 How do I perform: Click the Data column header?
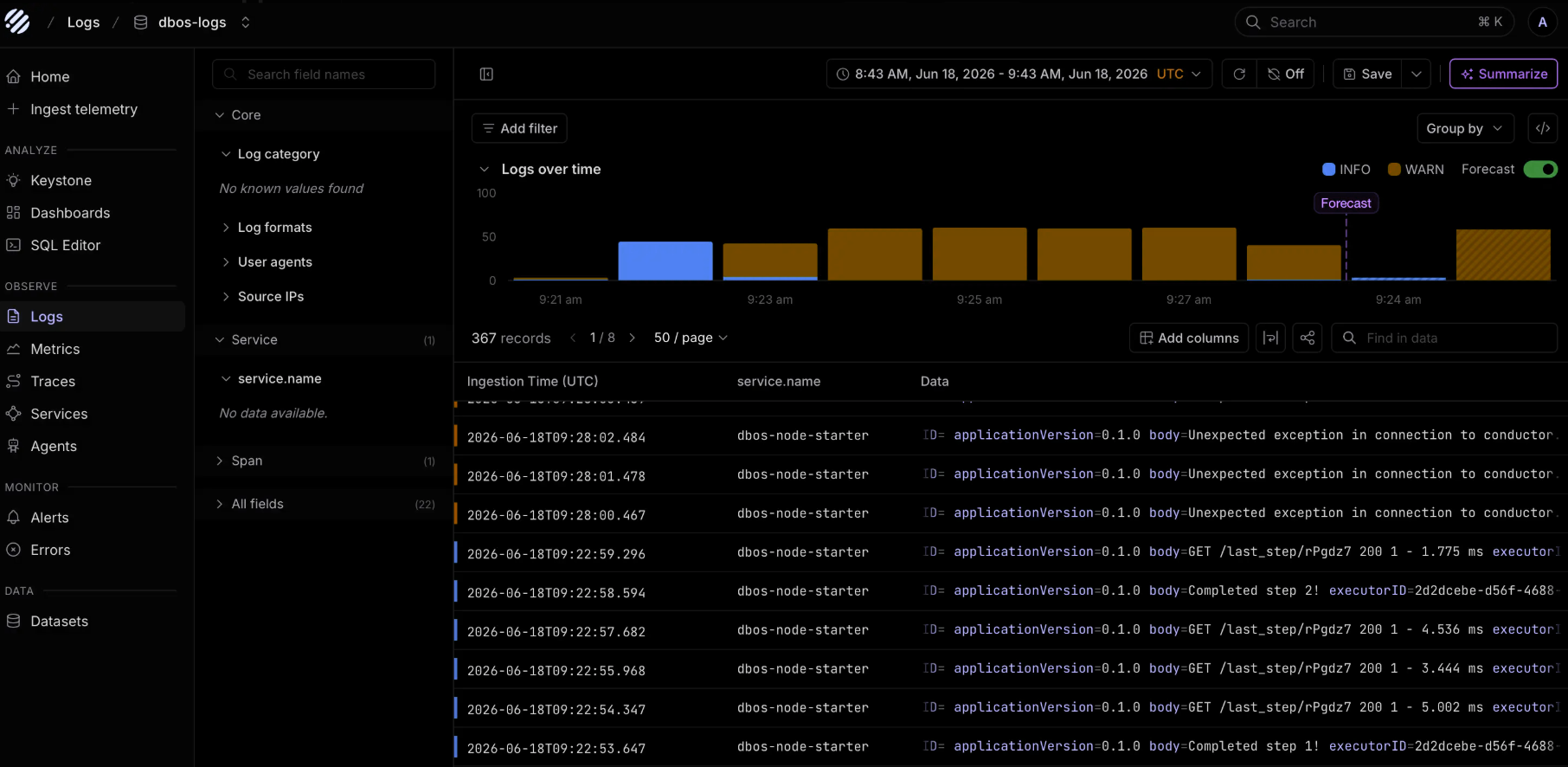[935, 382]
